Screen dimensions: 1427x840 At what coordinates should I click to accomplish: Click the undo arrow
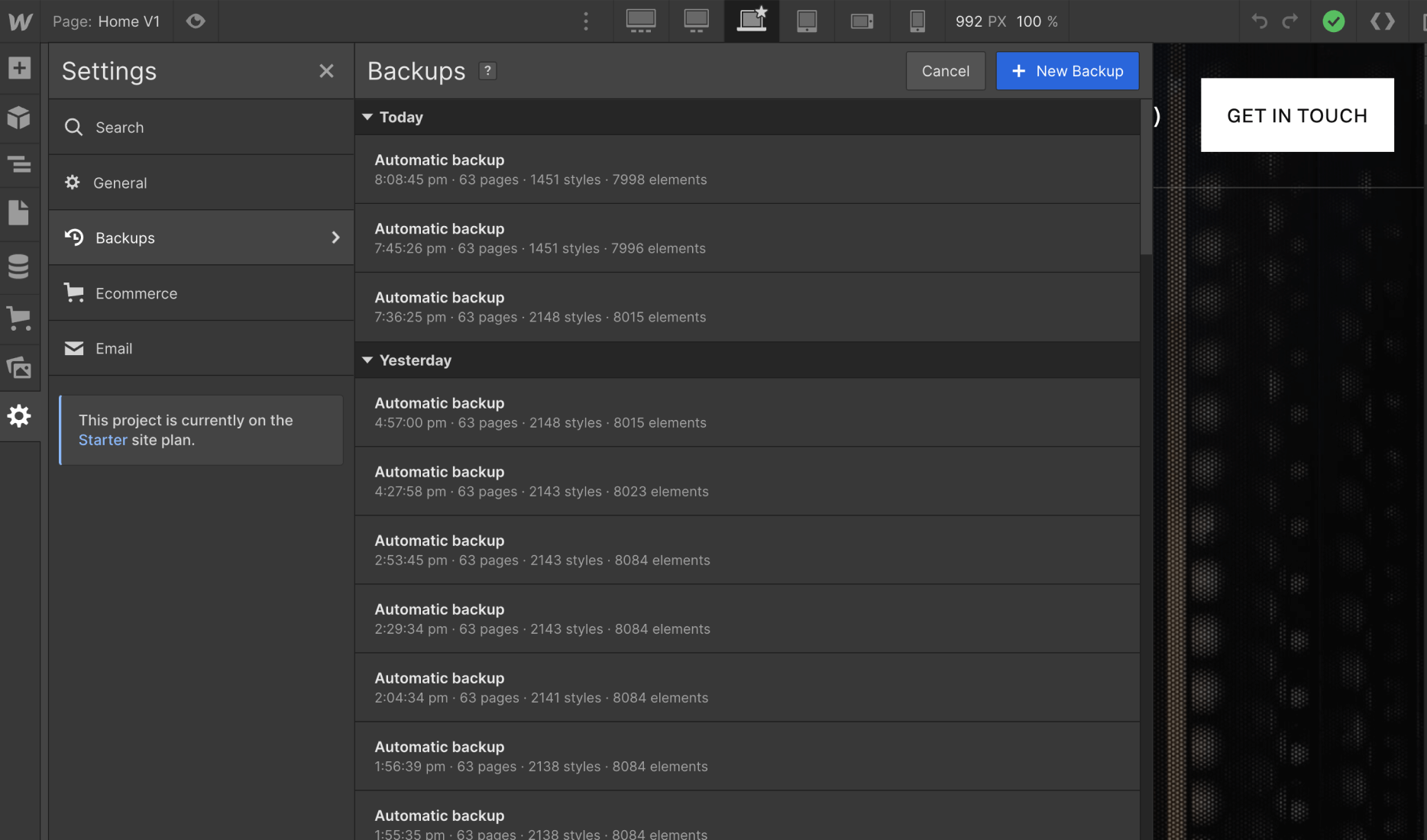[x=1259, y=21]
